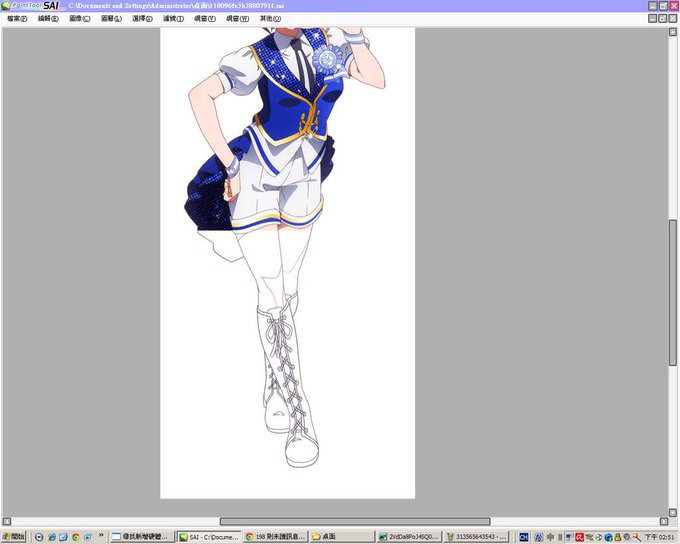
Task: Click the horizontal scrollbar thumb
Action: point(355,521)
